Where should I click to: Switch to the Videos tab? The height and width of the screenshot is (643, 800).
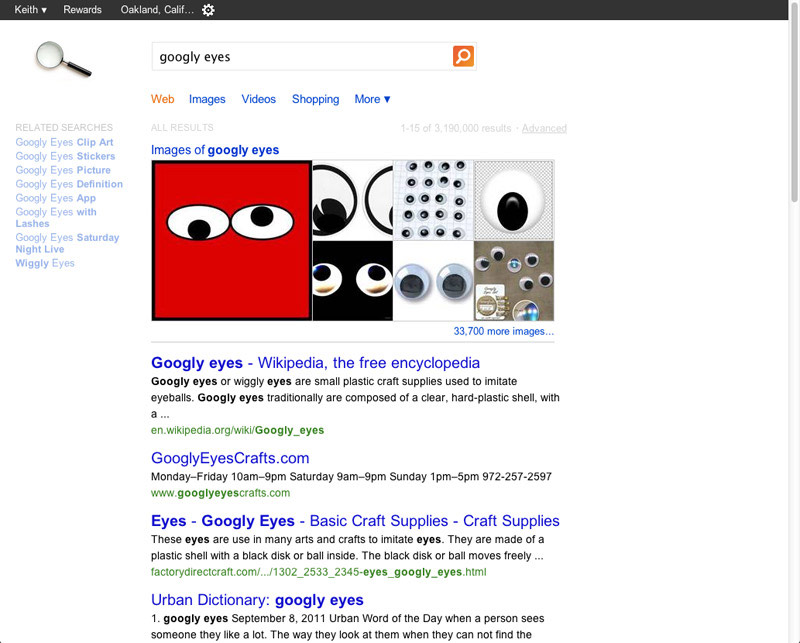coord(259,99)
